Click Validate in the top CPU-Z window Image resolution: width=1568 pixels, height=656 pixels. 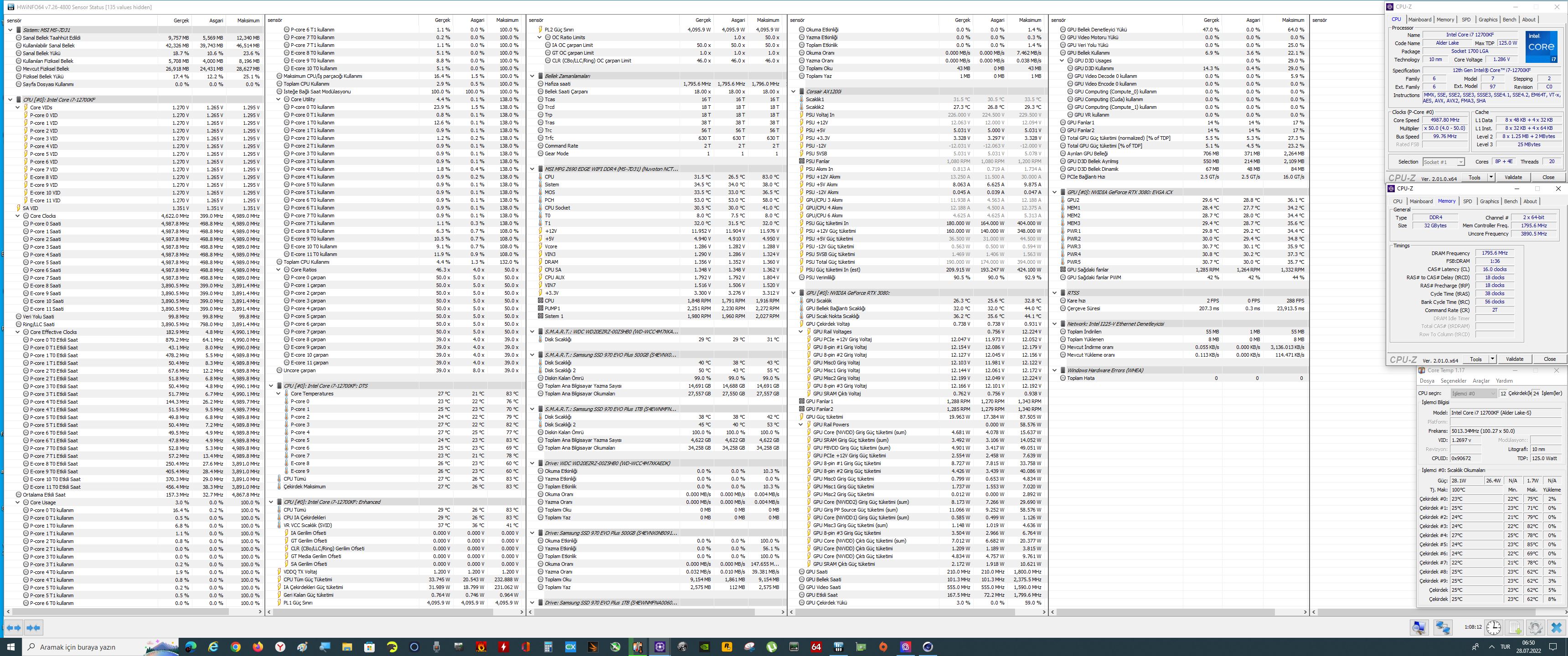coord(1513,177)
